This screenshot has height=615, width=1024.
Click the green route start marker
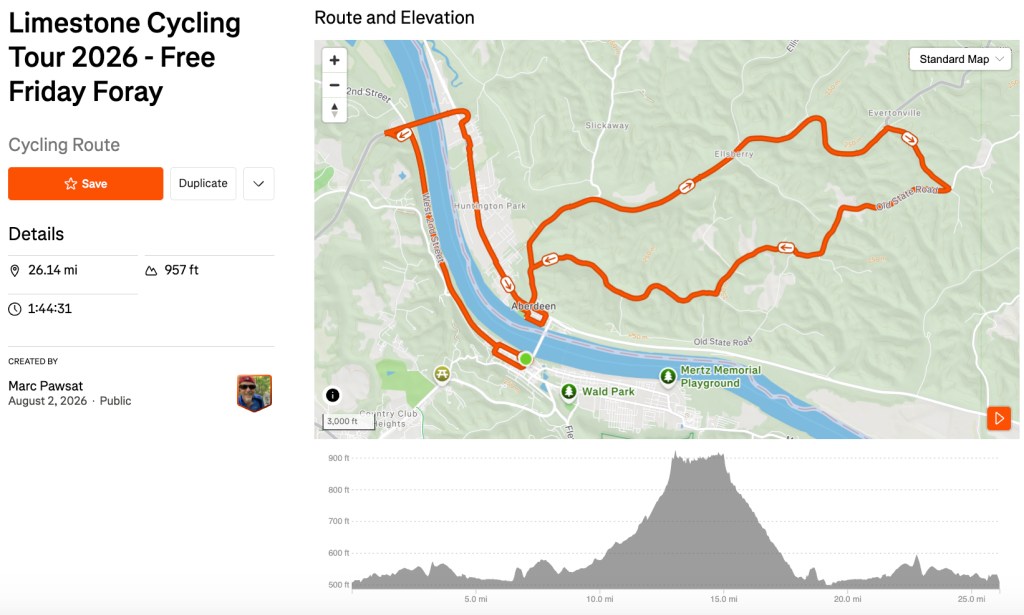click(526, 358)
